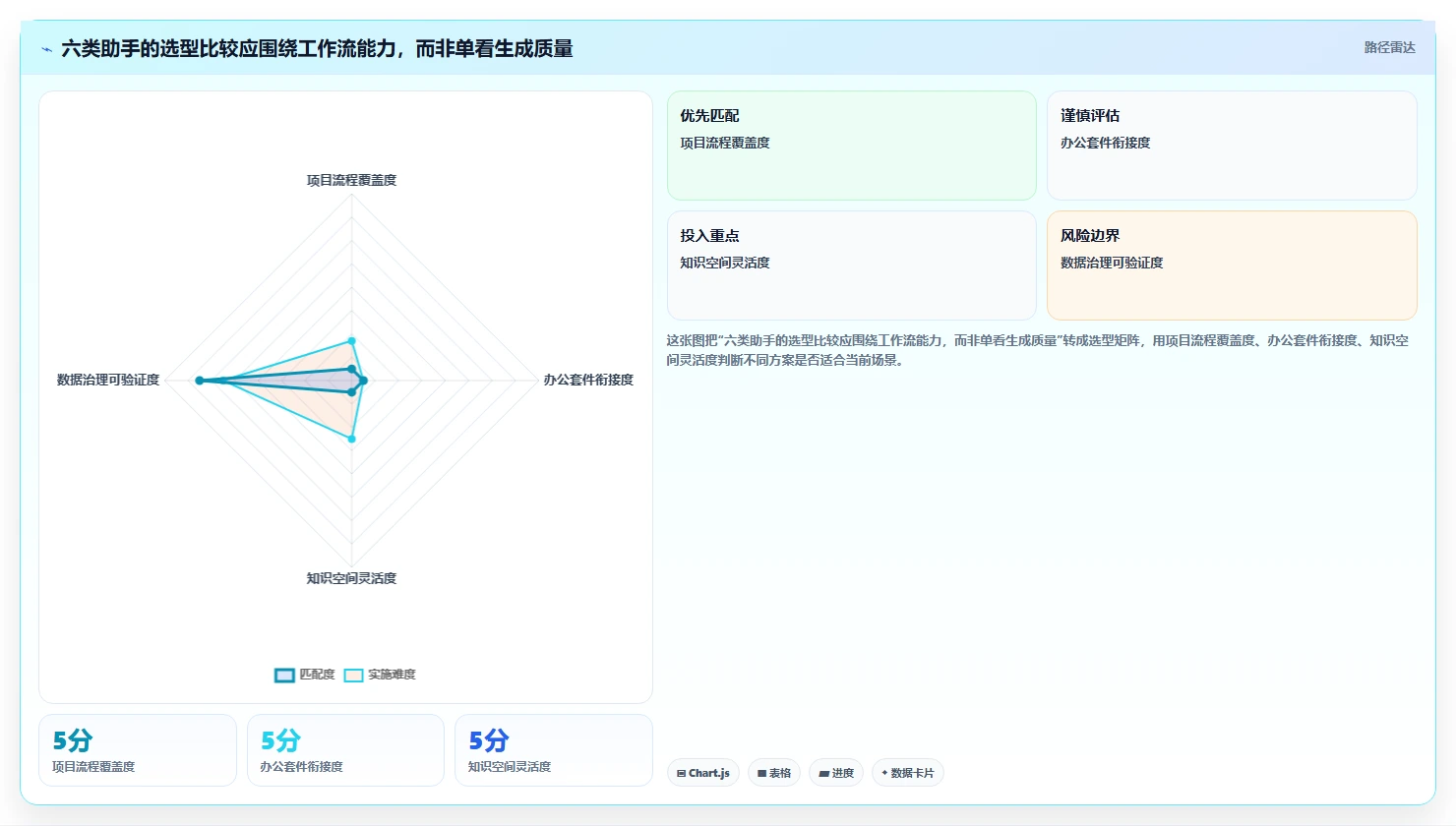Select the 数据卡片 tag chip
Viewport: 1456px width, 826px height.
908,773
